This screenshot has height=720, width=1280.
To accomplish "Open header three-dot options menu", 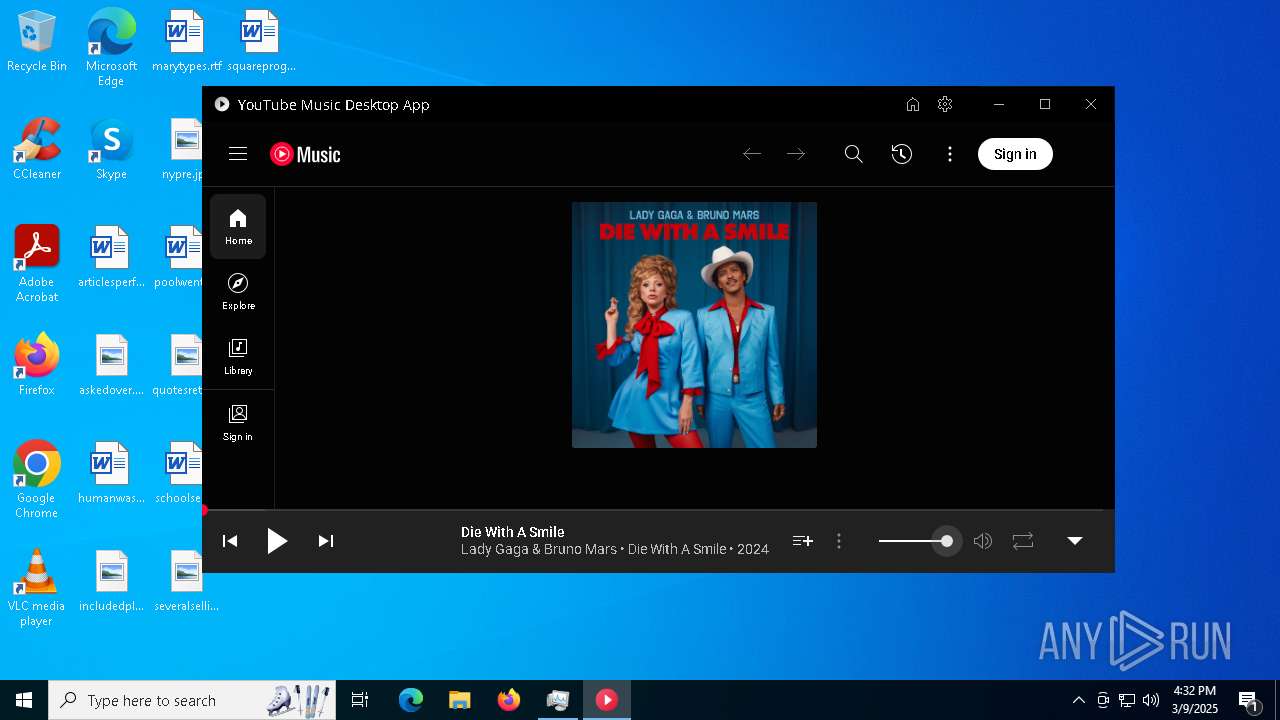I will [x=950, y=154].
